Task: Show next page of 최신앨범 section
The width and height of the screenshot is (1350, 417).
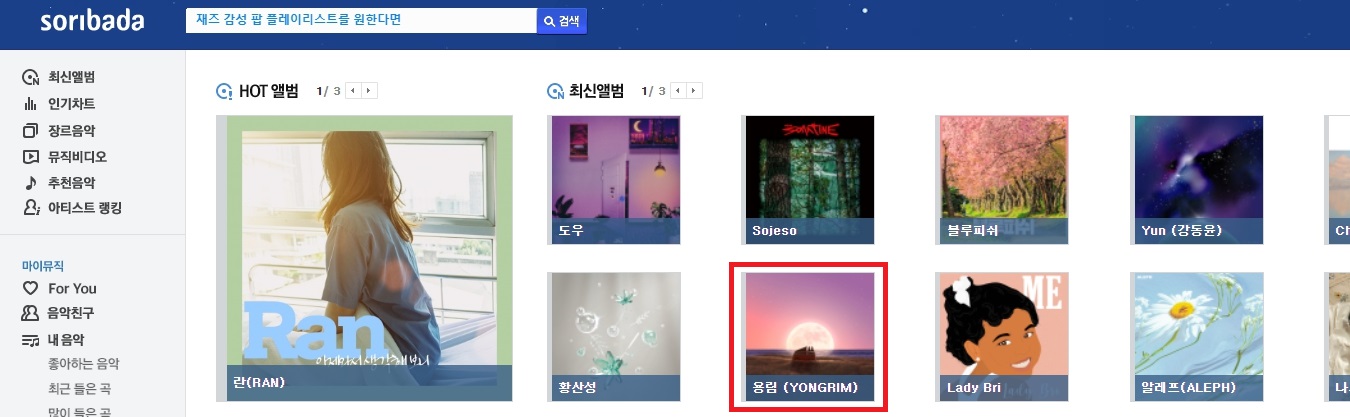Action: [x=695, y=91]
